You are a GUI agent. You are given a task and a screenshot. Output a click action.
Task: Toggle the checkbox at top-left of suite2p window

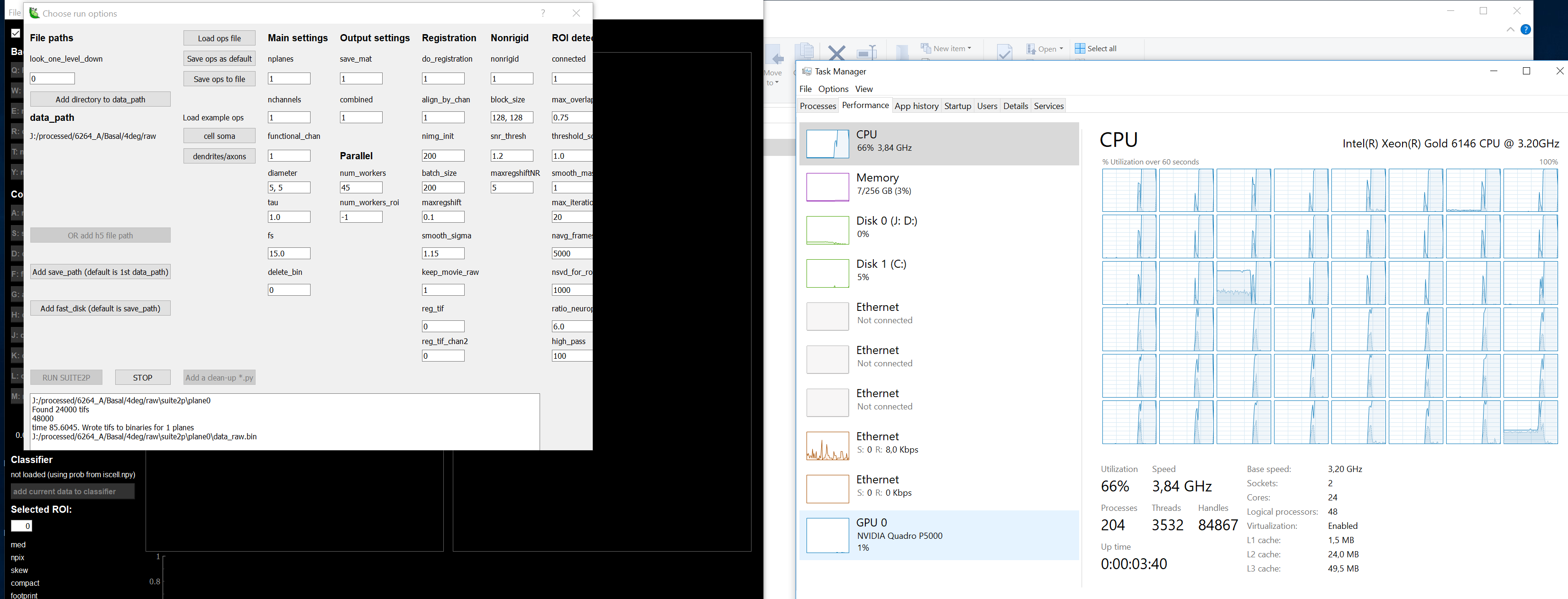point(16,34)
